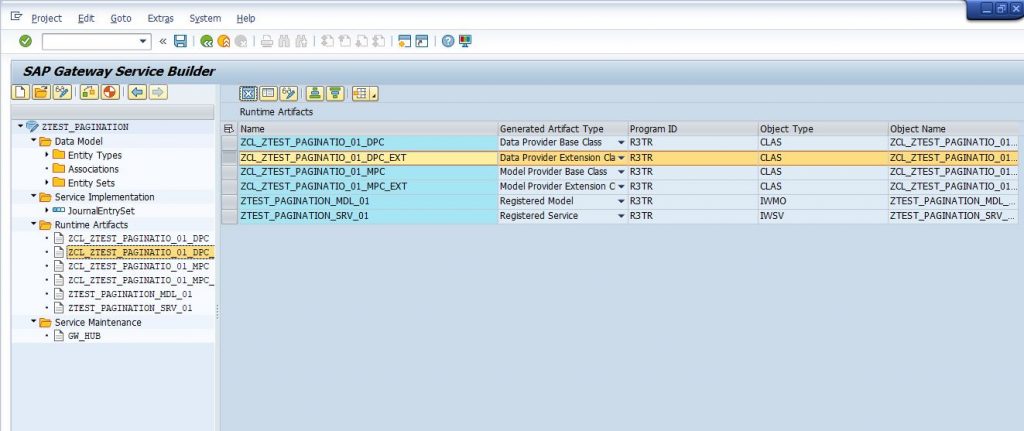Click the Sort Ascending icon
The height and width of the screenshot is (431, 1024).
(x=315, y=93)
